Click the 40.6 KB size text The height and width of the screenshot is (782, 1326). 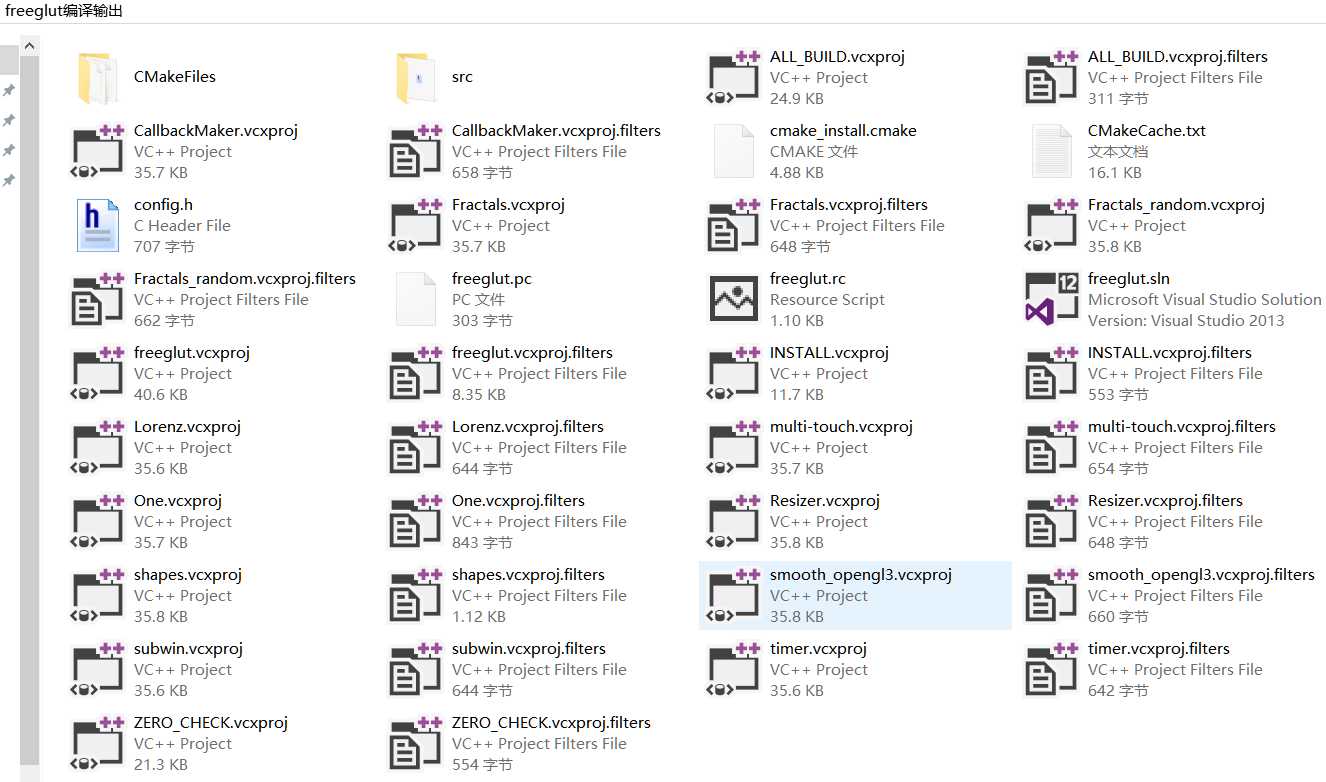point(161,395)
